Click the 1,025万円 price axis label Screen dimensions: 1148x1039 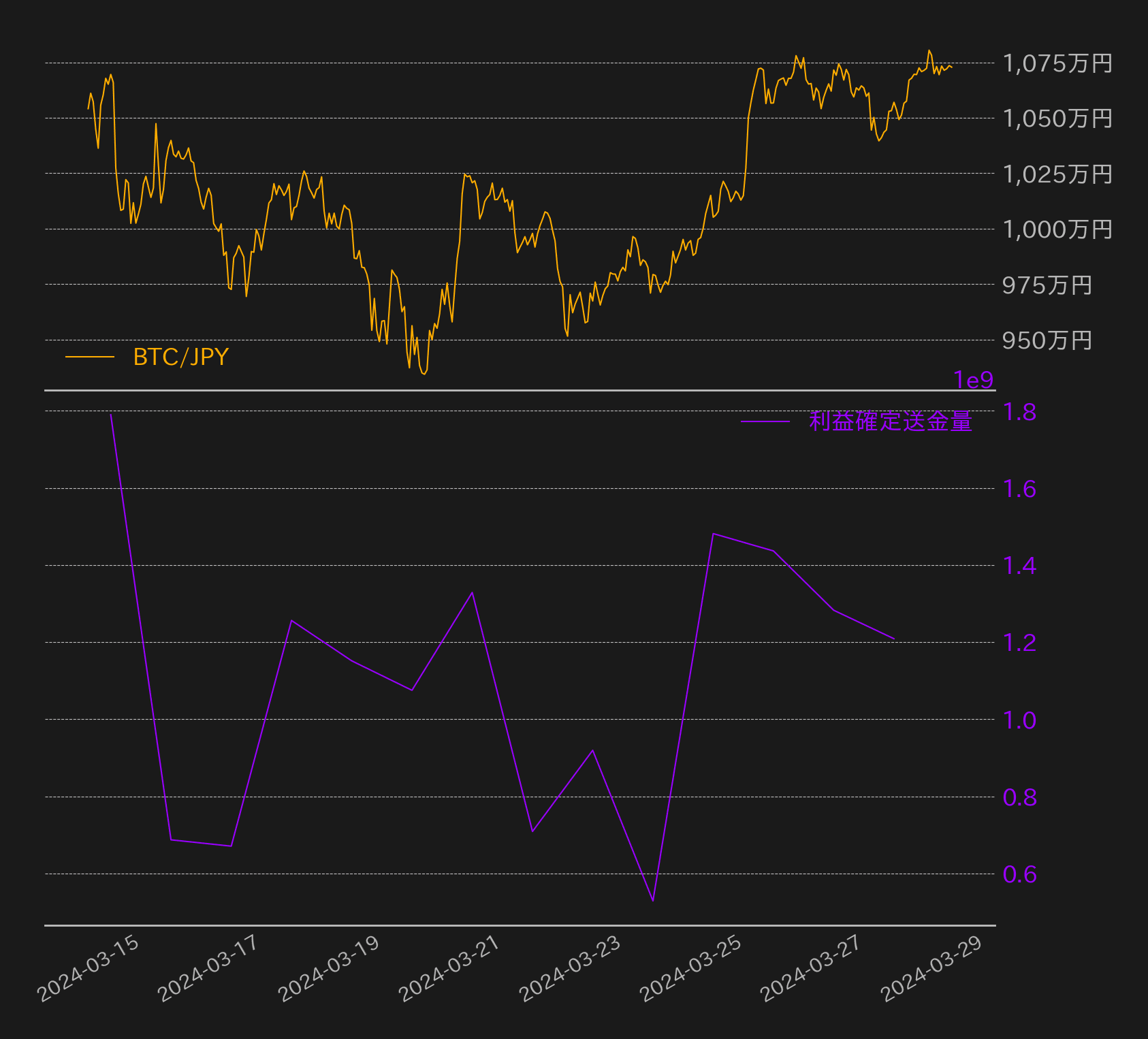pyautogui.click(x=1057, y=174)
